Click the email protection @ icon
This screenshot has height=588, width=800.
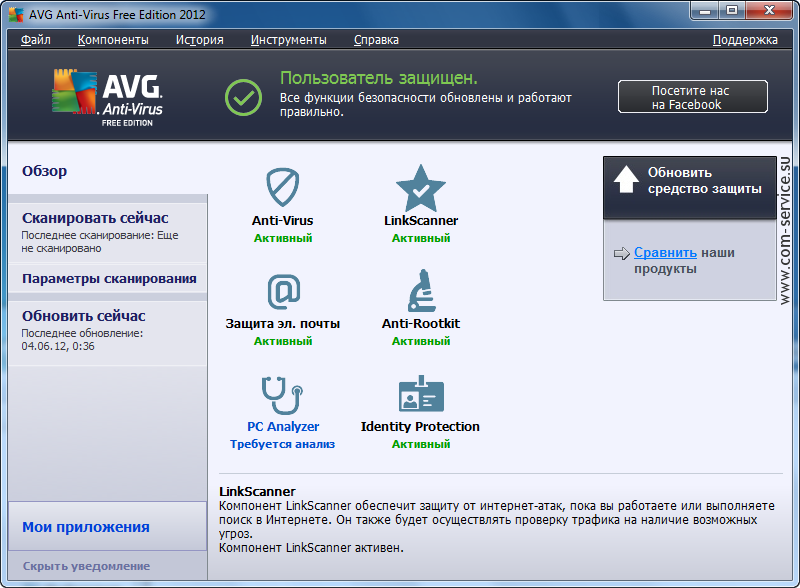[284, 291]
